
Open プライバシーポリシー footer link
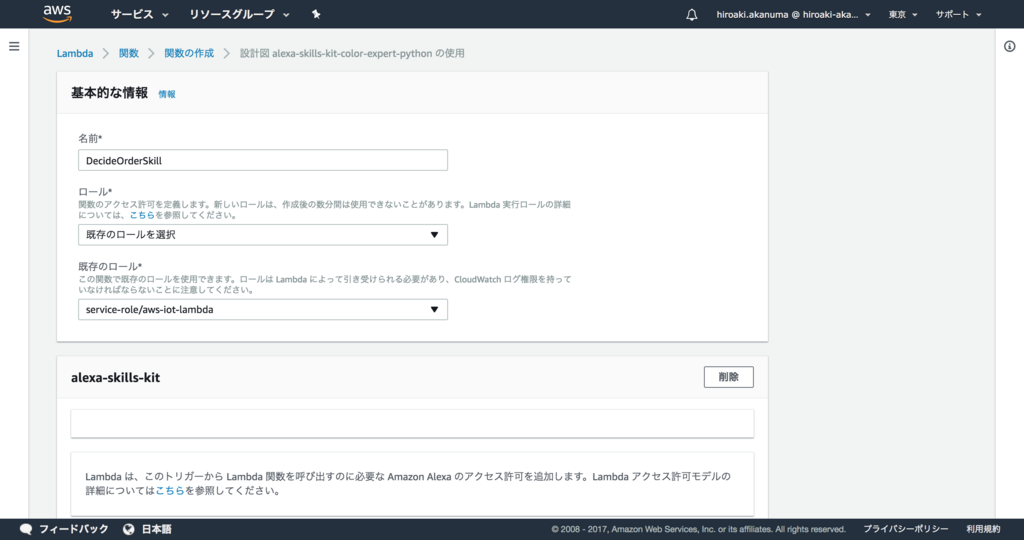905,529
